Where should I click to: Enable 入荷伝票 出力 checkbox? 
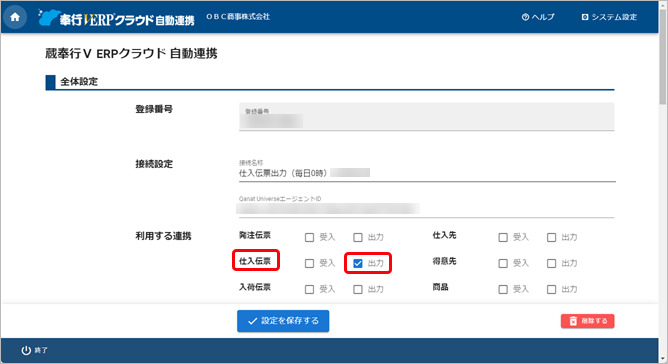coord(358,289)
